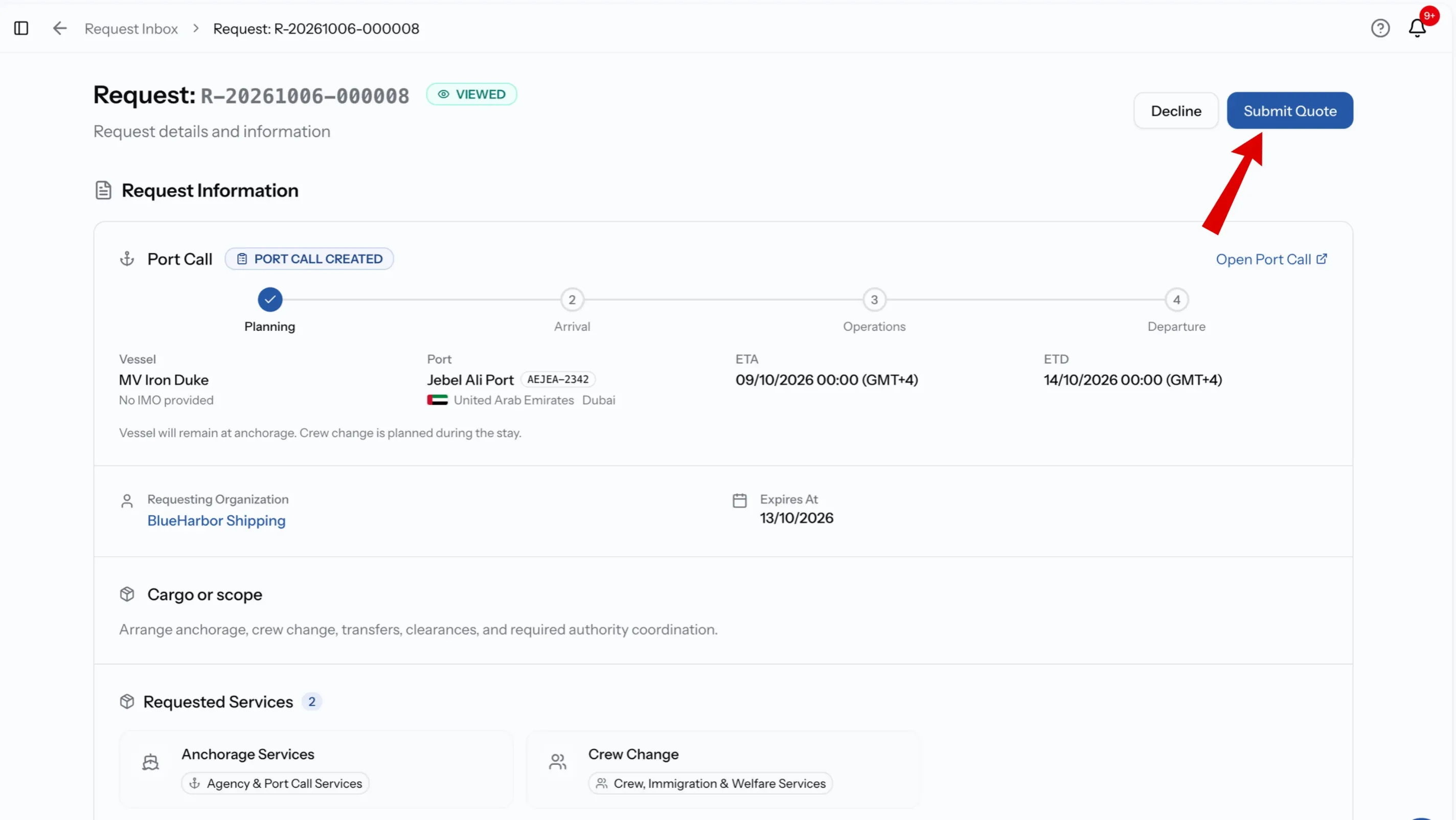
Task: Click the Request Information document icon
Action: (103, 191)
